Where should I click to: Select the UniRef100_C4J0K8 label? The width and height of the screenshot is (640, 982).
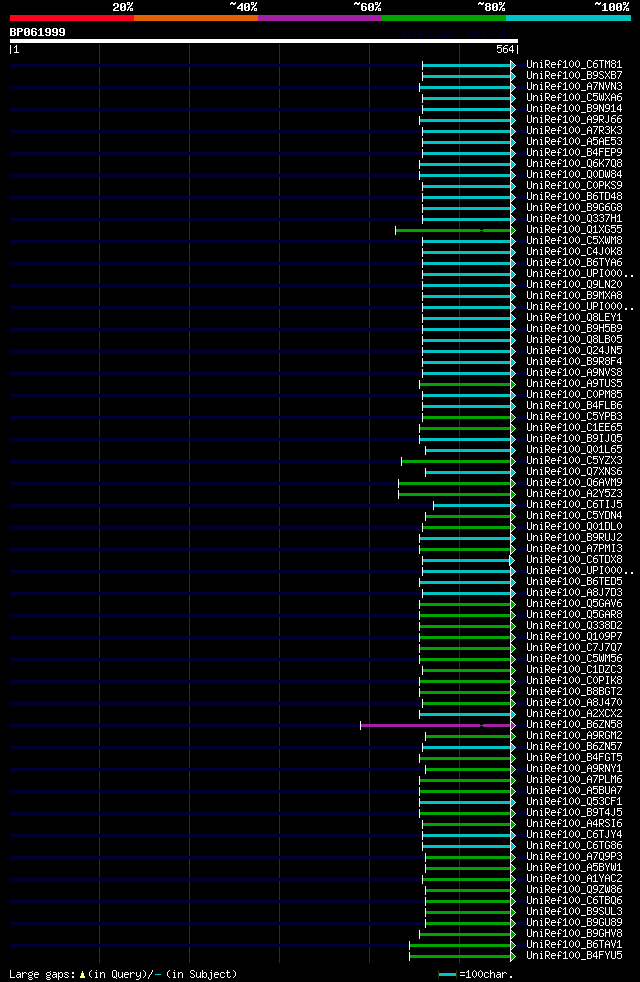tap(574, 252)
